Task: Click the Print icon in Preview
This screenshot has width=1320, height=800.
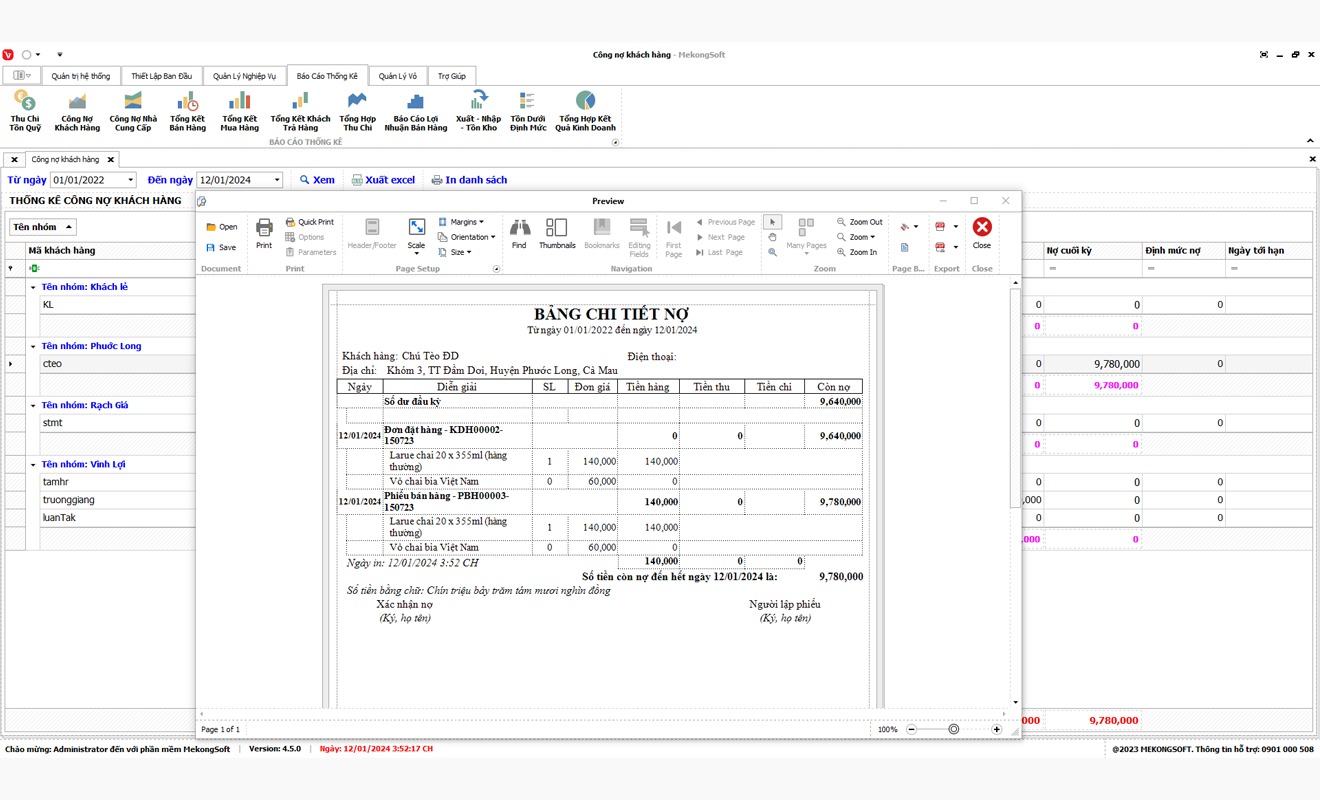Action: 264,233
